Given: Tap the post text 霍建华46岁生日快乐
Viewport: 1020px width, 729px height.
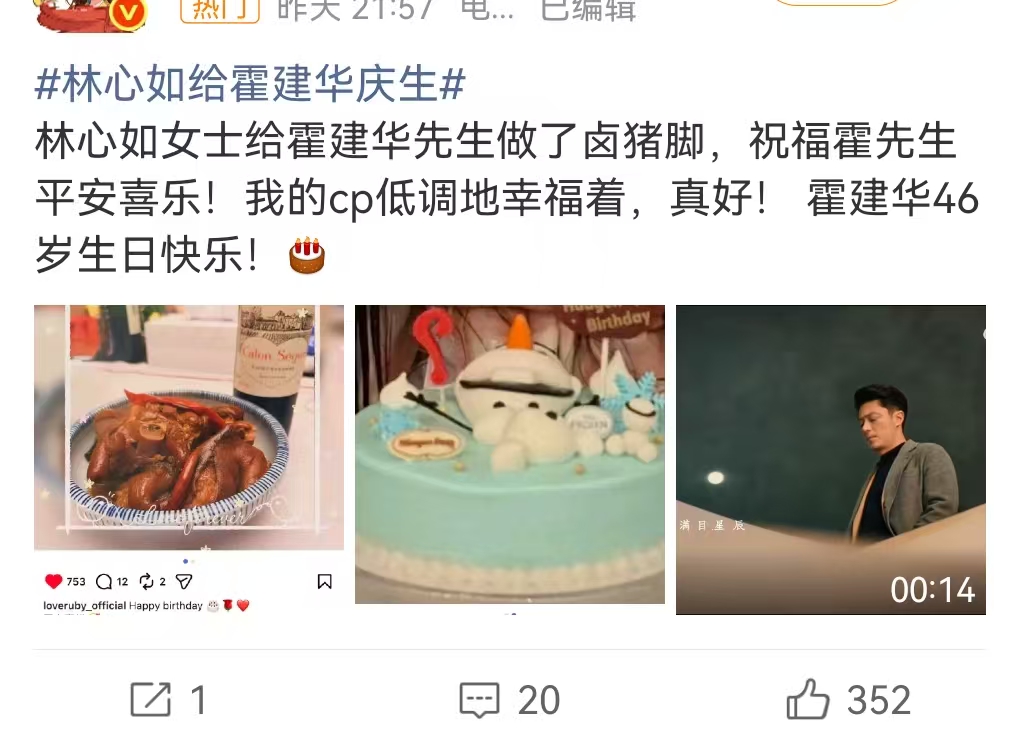Looking at the screenshot, I should tap(507, 226).
